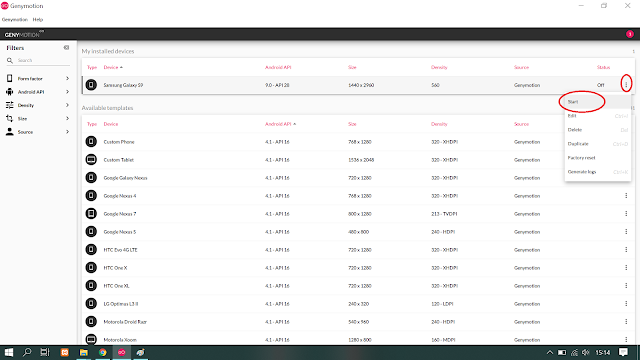Open Task View on the taskbar
Viewport: 640px width, 360px height.
pos(45,352)
